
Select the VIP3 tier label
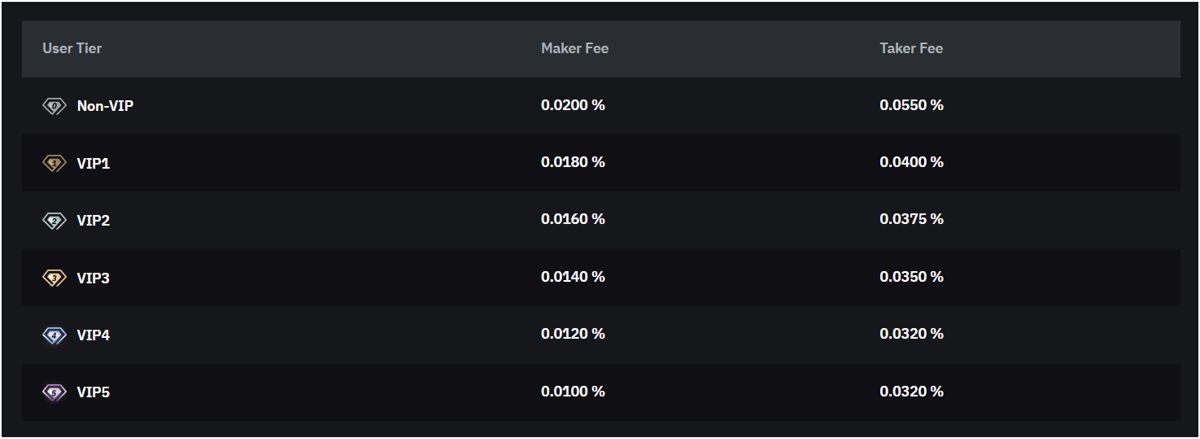[x=93, y=278]
